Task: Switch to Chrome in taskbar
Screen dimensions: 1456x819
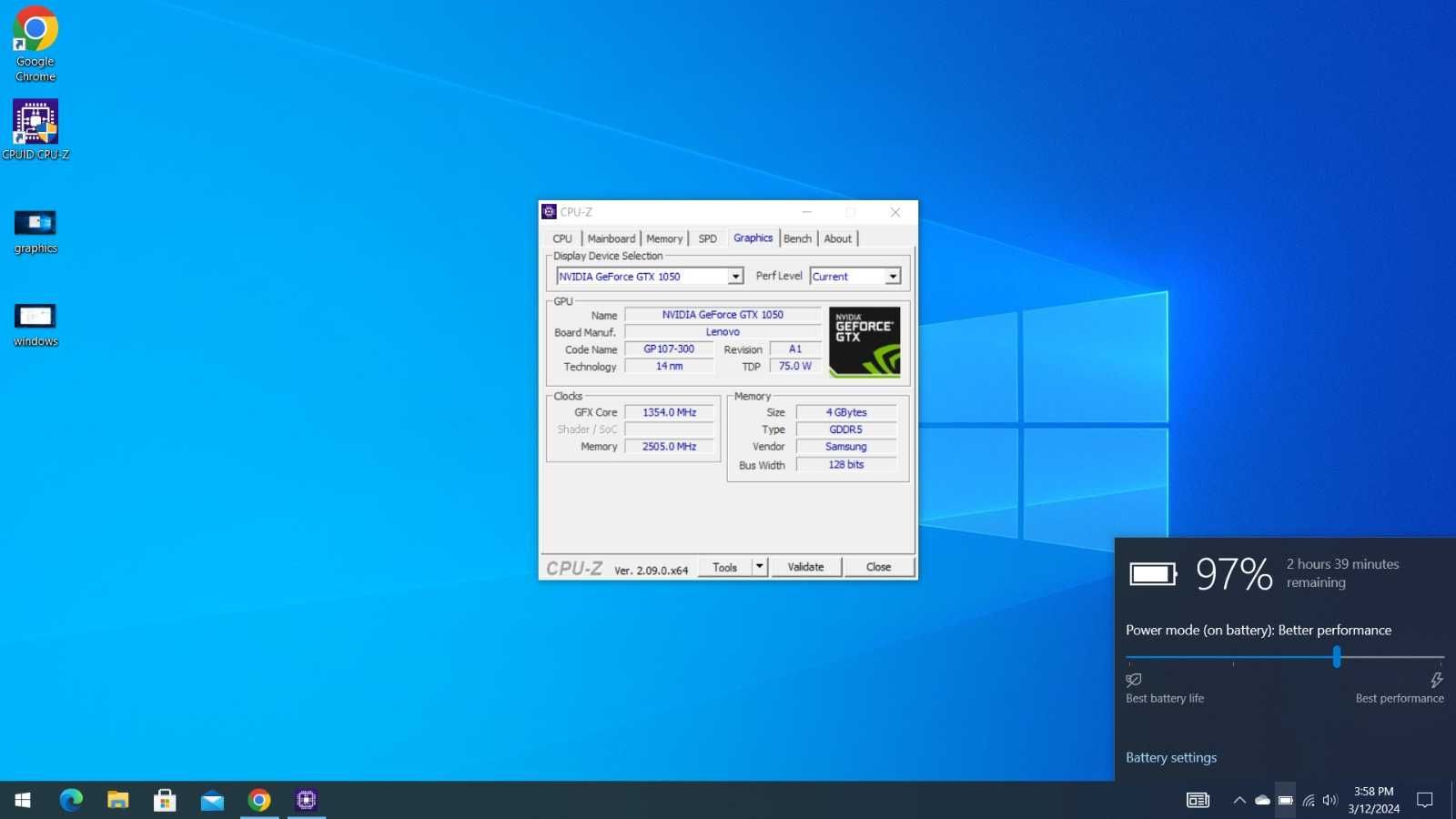Action: 259,800
